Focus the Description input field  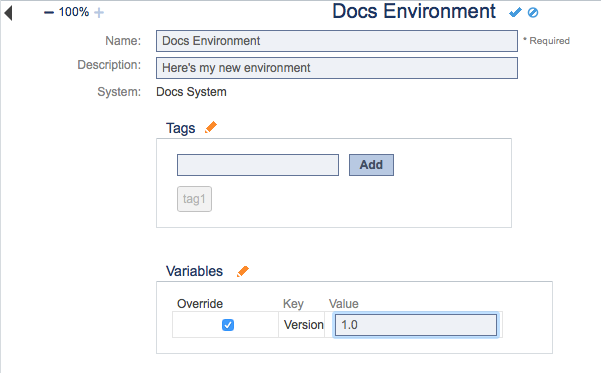[x=337, y=68]
